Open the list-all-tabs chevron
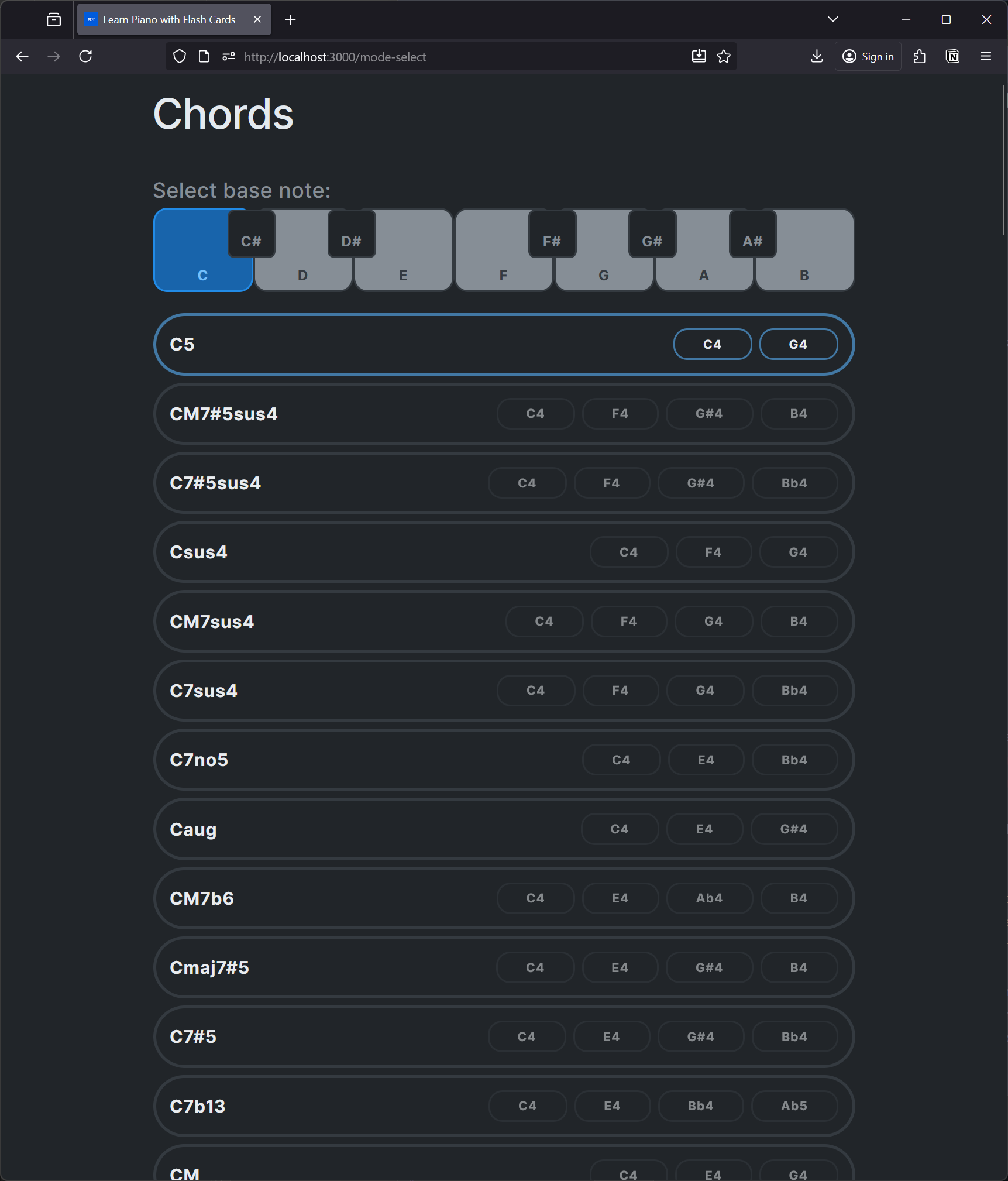The width and height of the screenshot is (1008, 1181). tap(832, 19)
